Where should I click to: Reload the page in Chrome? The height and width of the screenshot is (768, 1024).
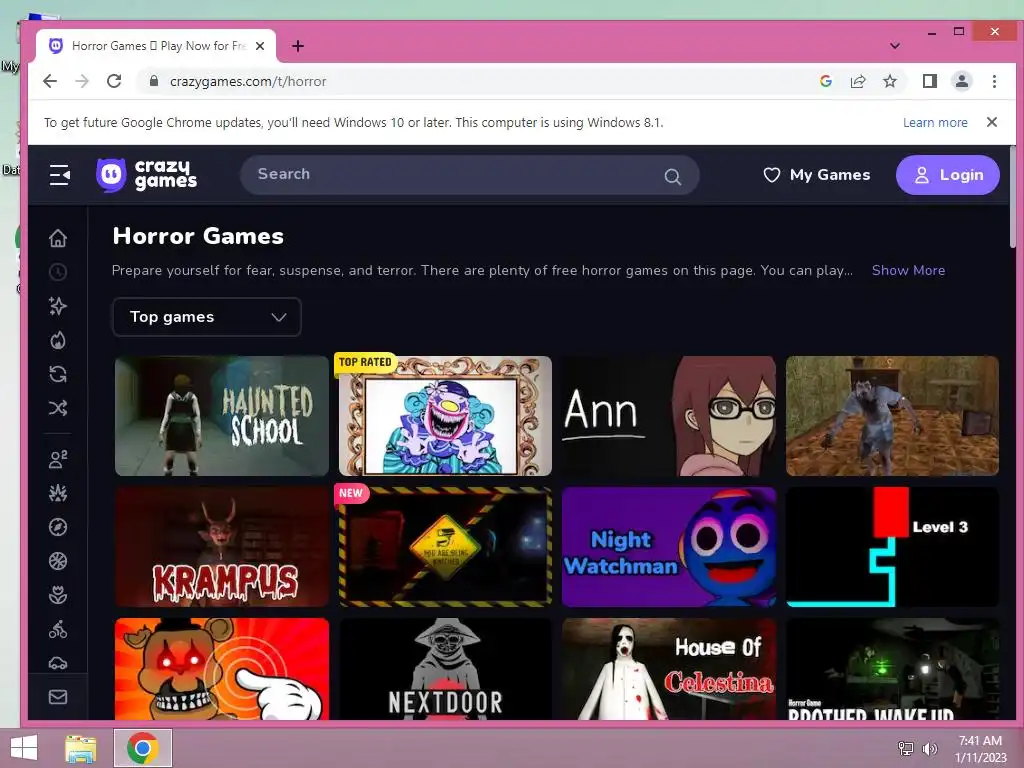pyautogui.click(x=114, y=81)
